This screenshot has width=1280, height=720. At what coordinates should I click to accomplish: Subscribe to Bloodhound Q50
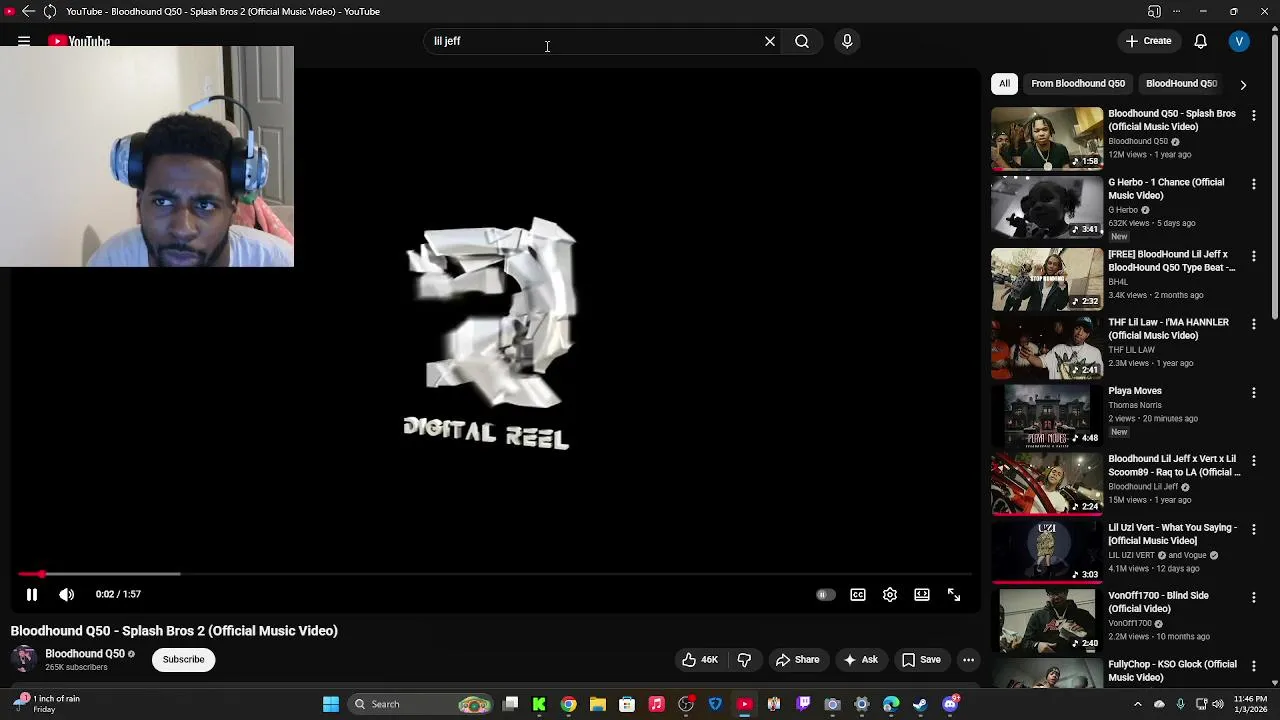183,659
